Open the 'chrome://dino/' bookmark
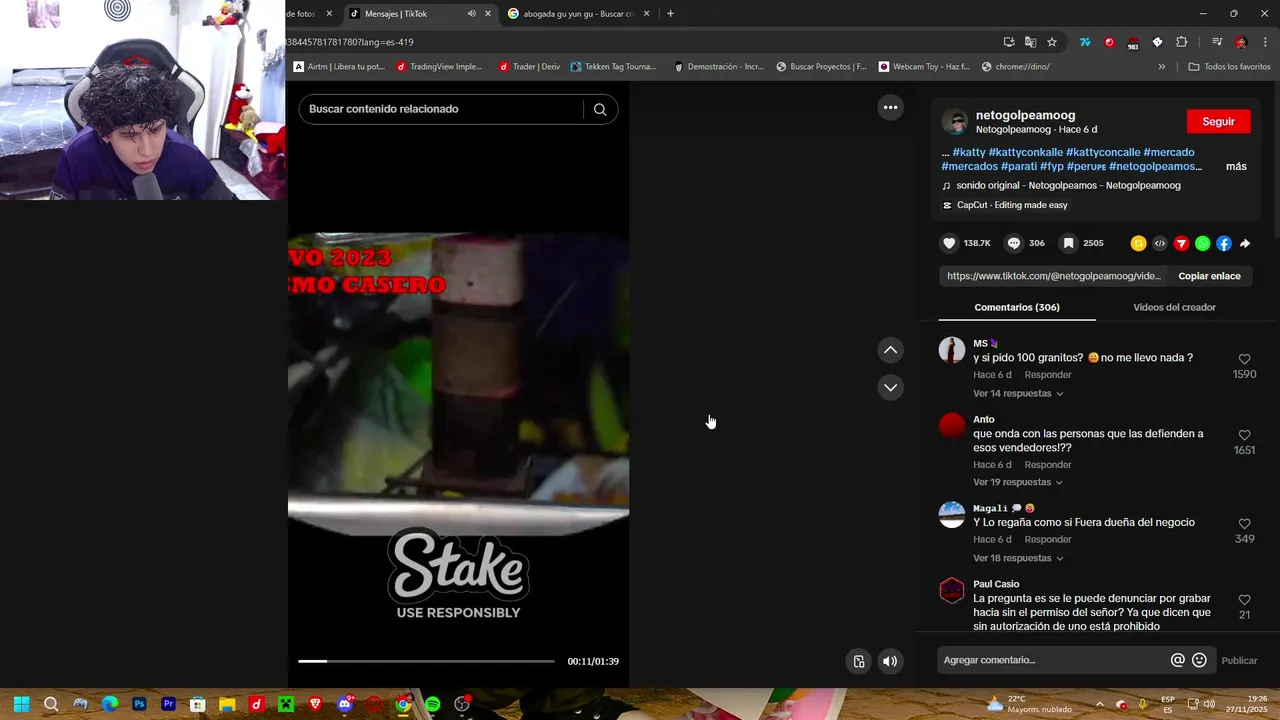This screenshot has height=720, width=1280. click(1016, 67)
